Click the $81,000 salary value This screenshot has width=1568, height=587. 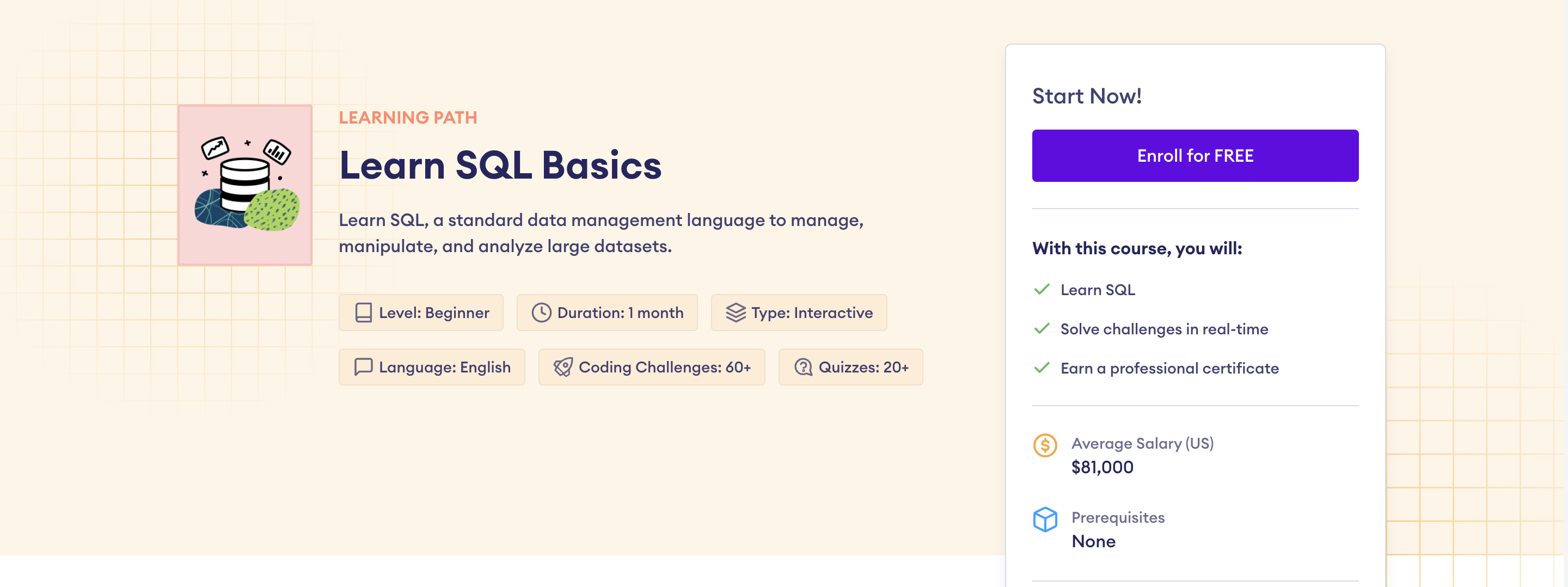(1102, 467)
